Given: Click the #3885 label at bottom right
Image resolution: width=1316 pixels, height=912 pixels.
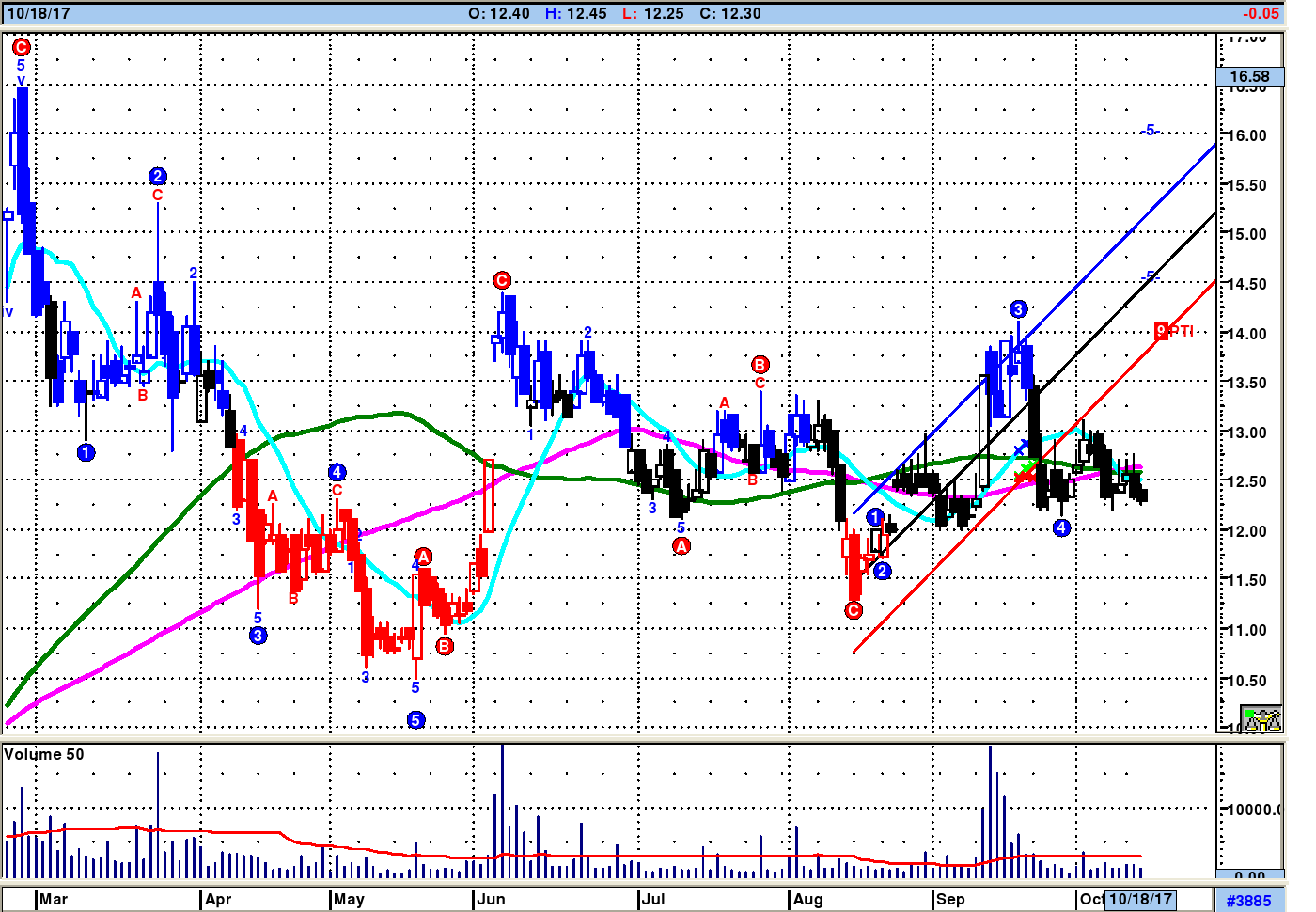Looking at the screenshot, I should point(1248,900).
